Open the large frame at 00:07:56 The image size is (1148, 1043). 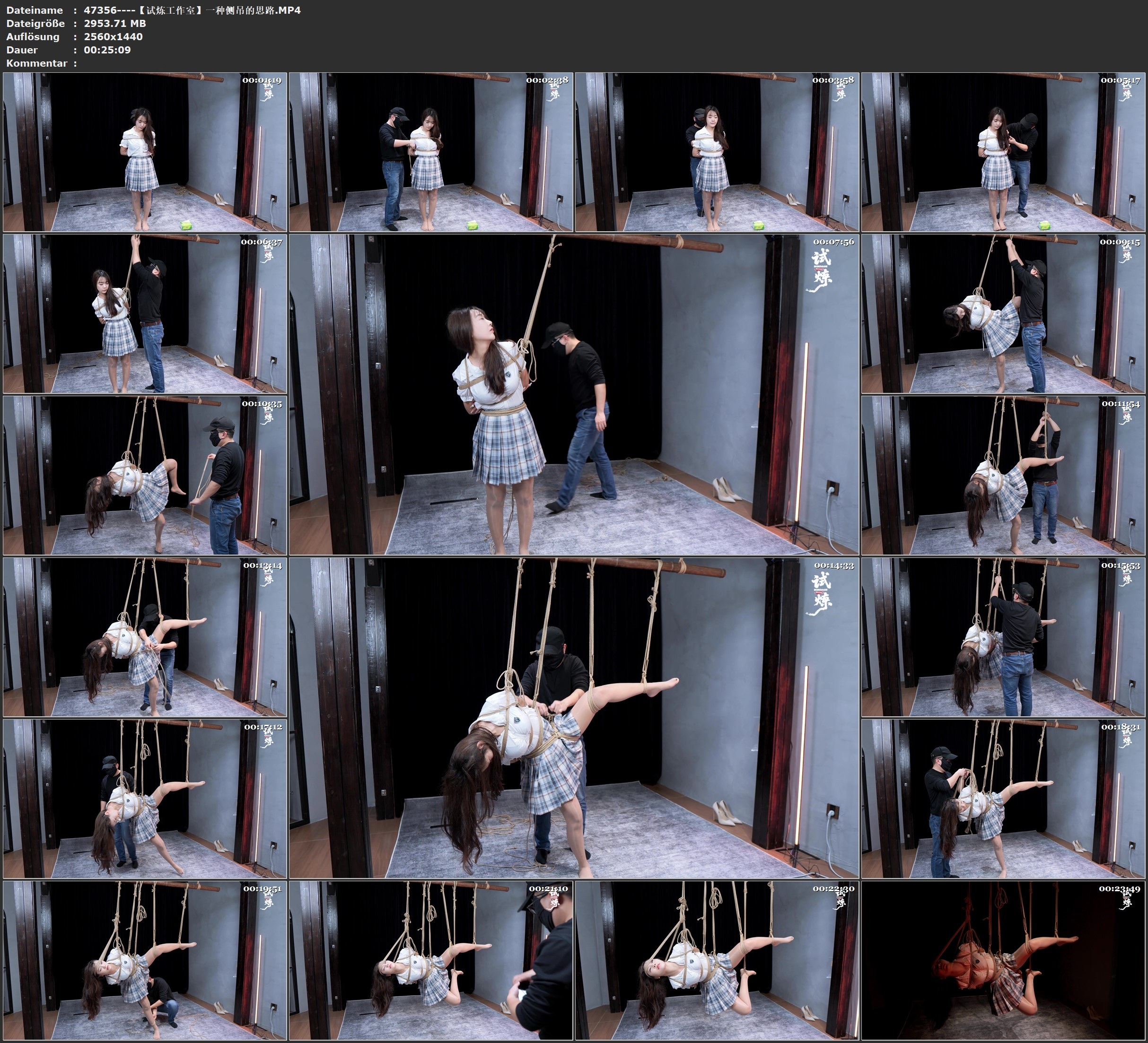tap(573, 394)
